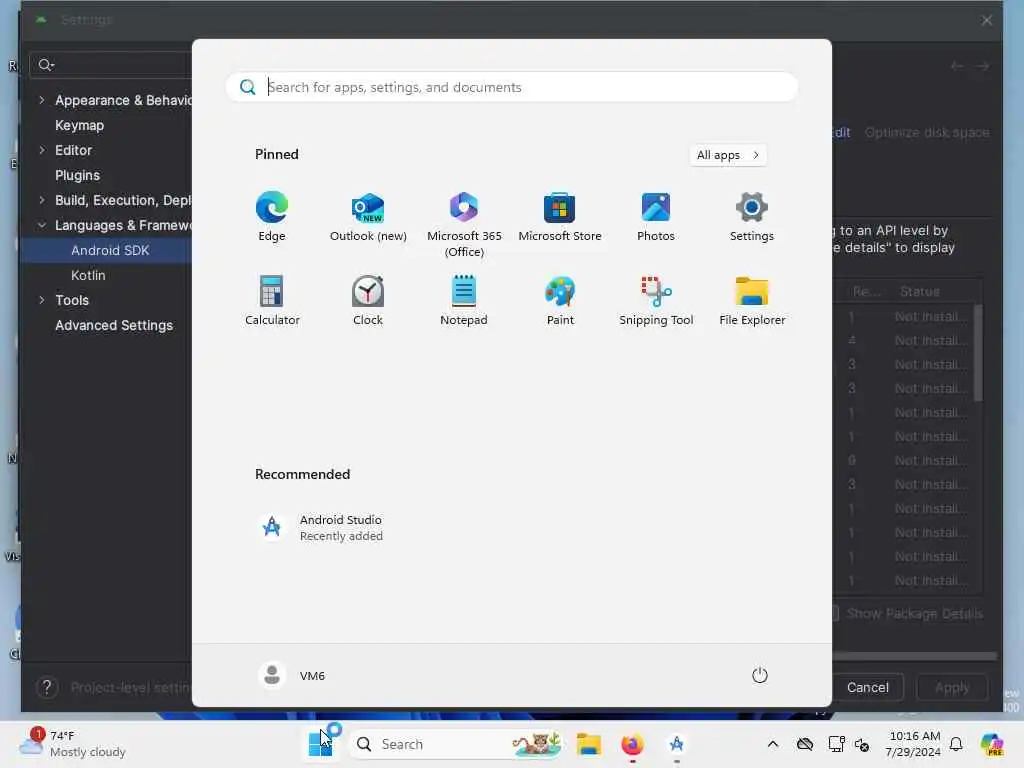Open Photos app

point(656,217)
